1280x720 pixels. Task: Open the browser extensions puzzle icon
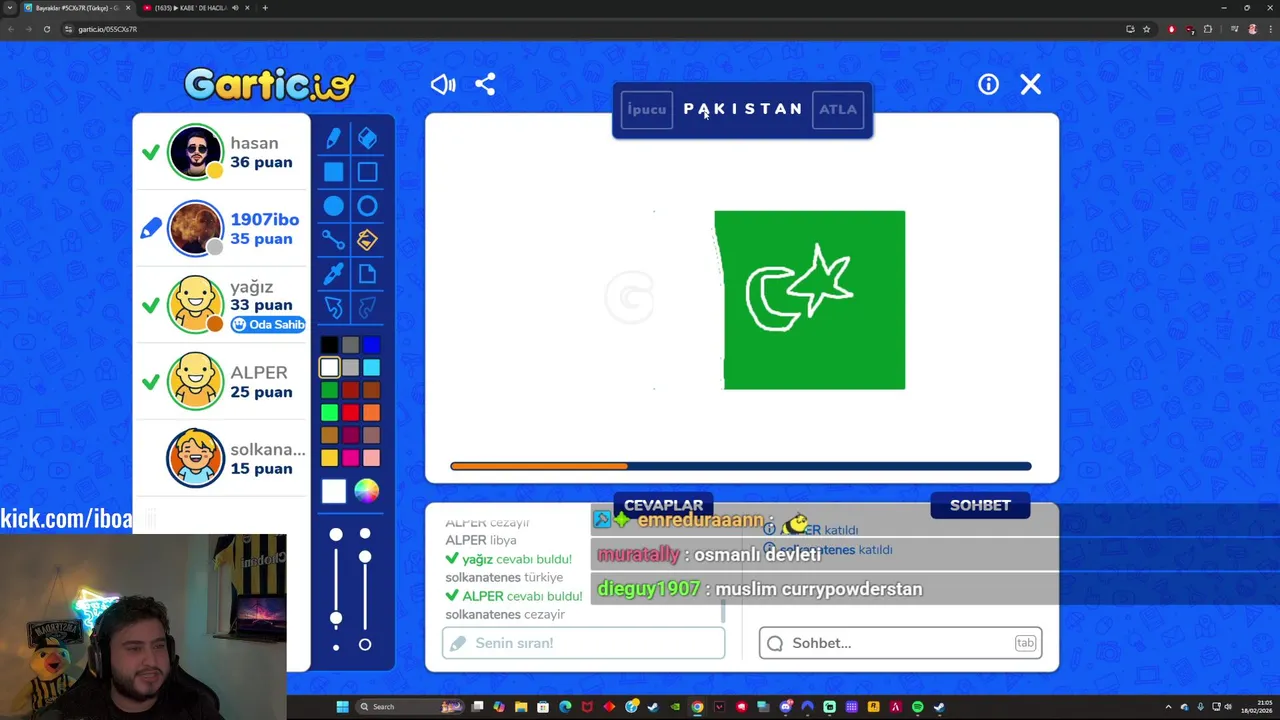[x=1208, y=29]
